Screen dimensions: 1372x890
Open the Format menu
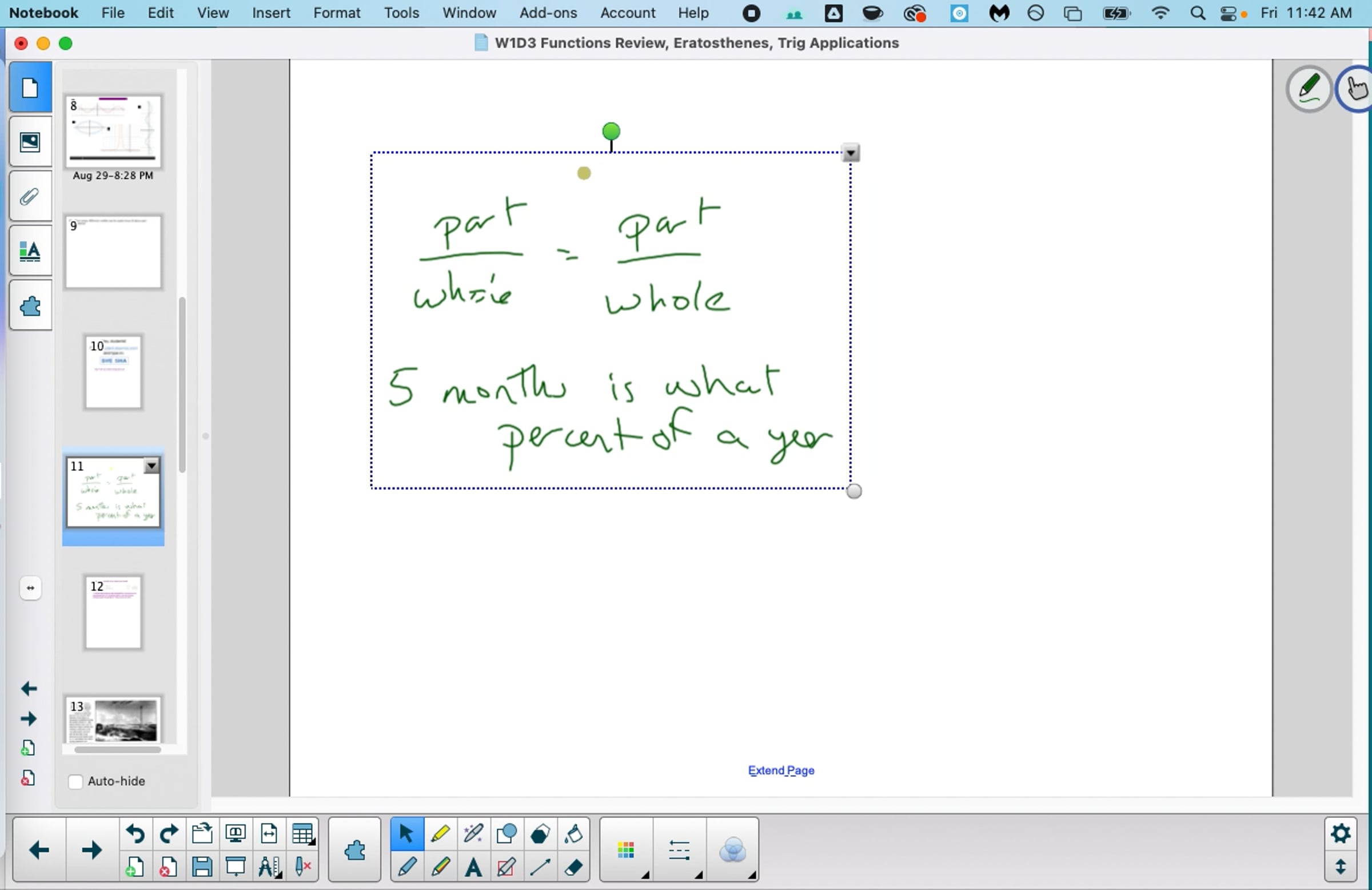point(337,13)
